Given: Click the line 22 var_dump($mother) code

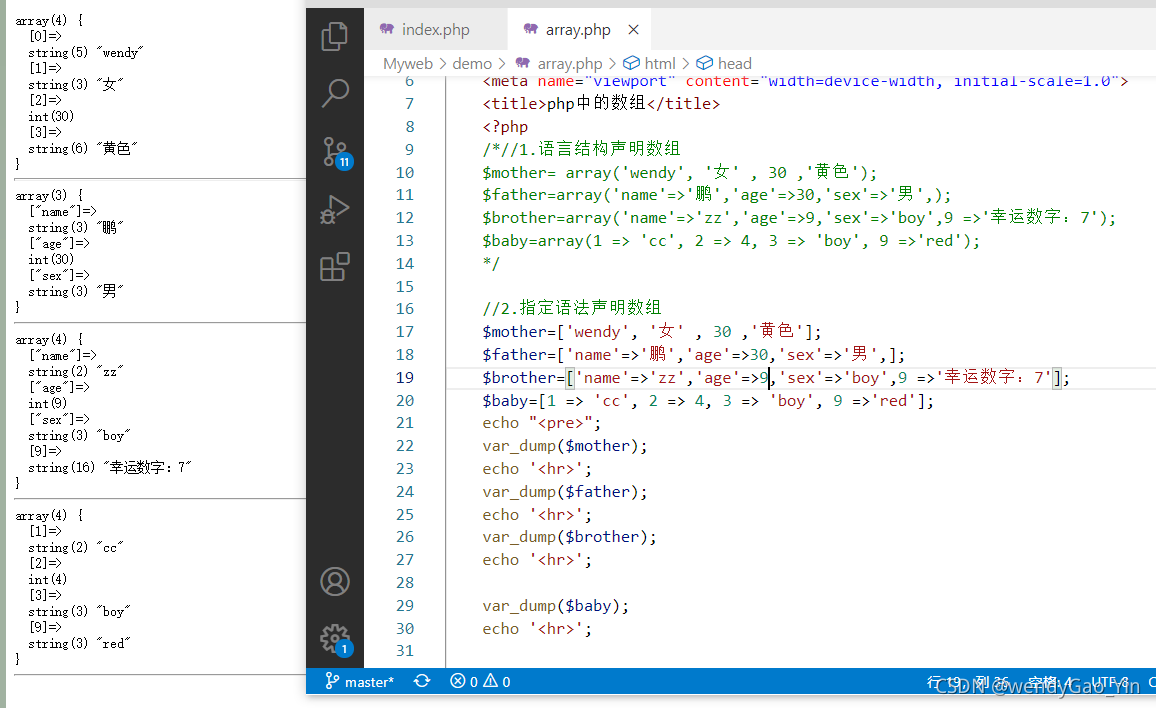Looking at the screenshot, I should (565, 446).
